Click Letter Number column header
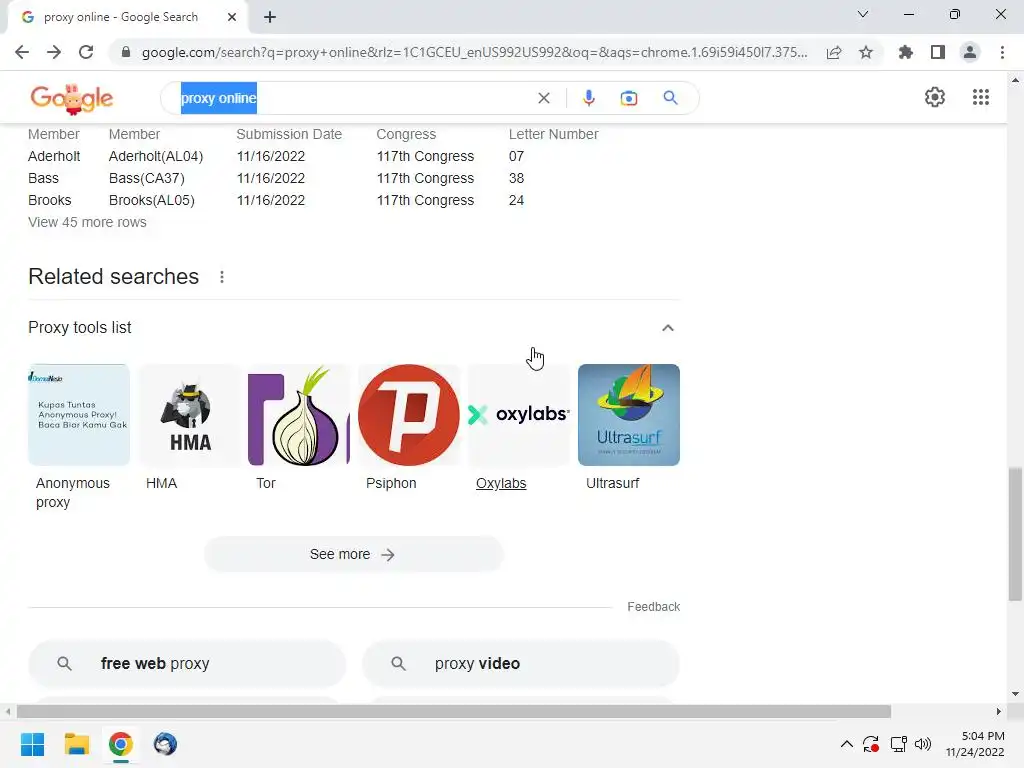1024x768 pixels. (554, 134)
